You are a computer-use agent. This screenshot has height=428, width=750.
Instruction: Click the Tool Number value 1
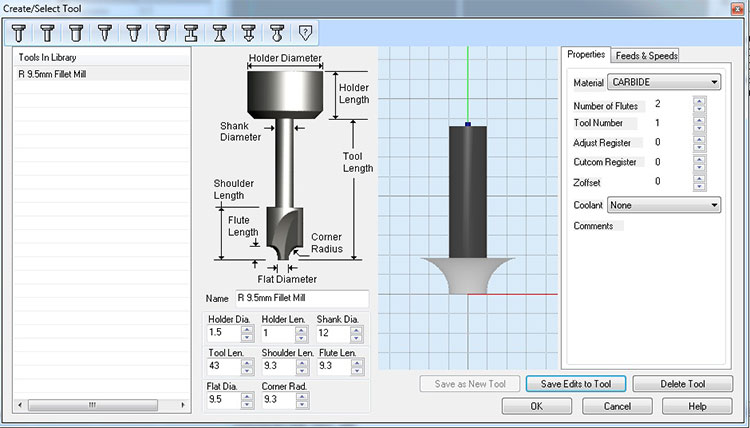[x=658, y=123]
